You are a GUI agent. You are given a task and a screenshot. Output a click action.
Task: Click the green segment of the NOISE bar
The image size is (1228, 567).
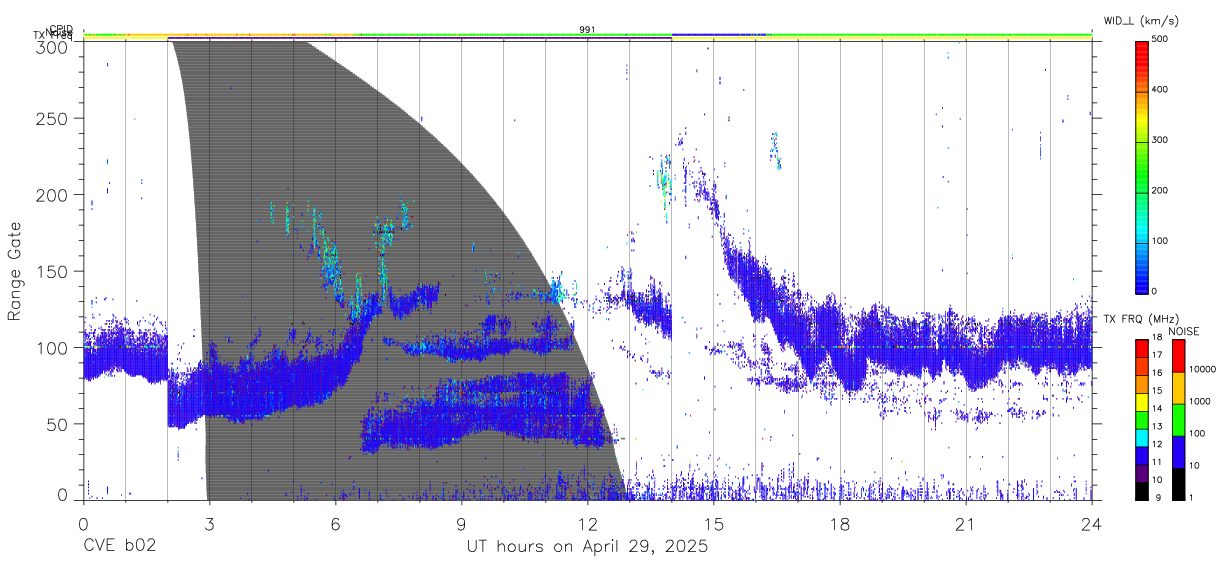pyautogui.click(x=1178, y=419)
